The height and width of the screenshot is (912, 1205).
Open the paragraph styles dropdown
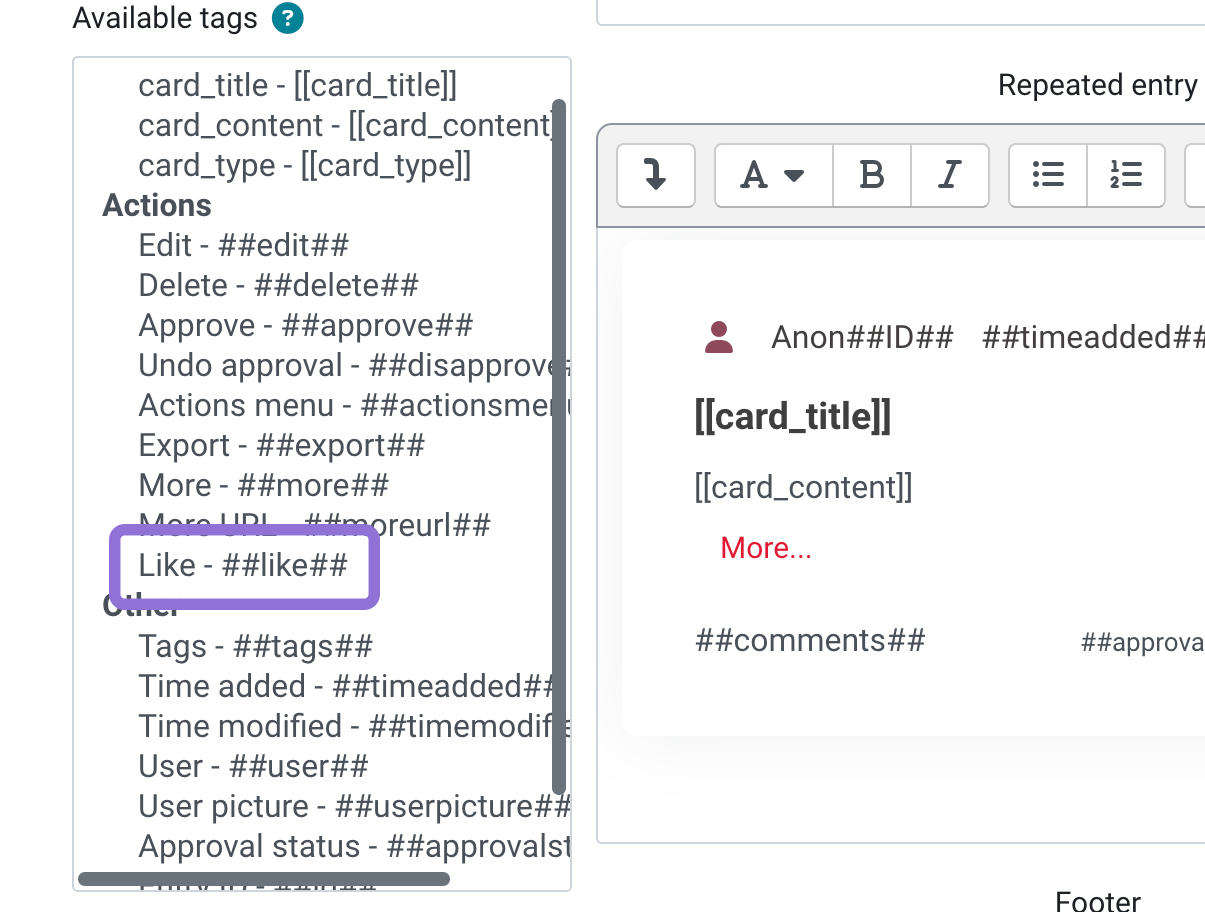[774, 176]
